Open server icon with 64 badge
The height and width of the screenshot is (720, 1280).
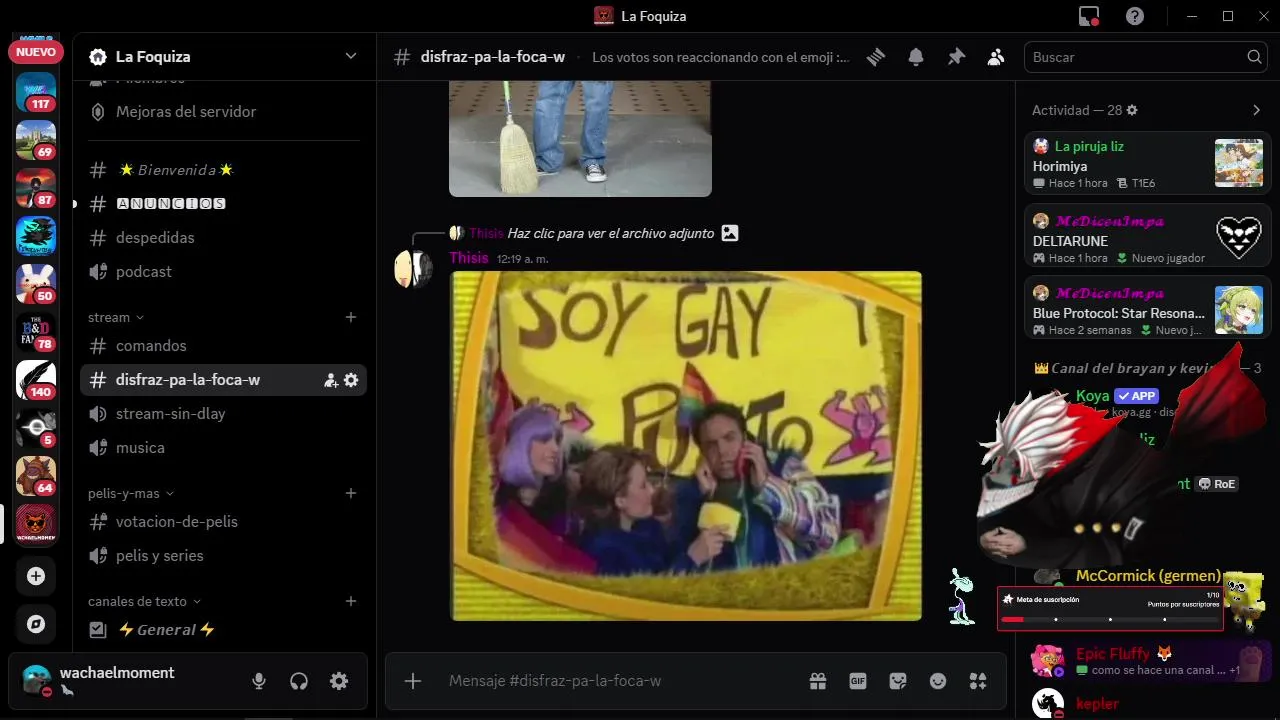pos(36,476)
